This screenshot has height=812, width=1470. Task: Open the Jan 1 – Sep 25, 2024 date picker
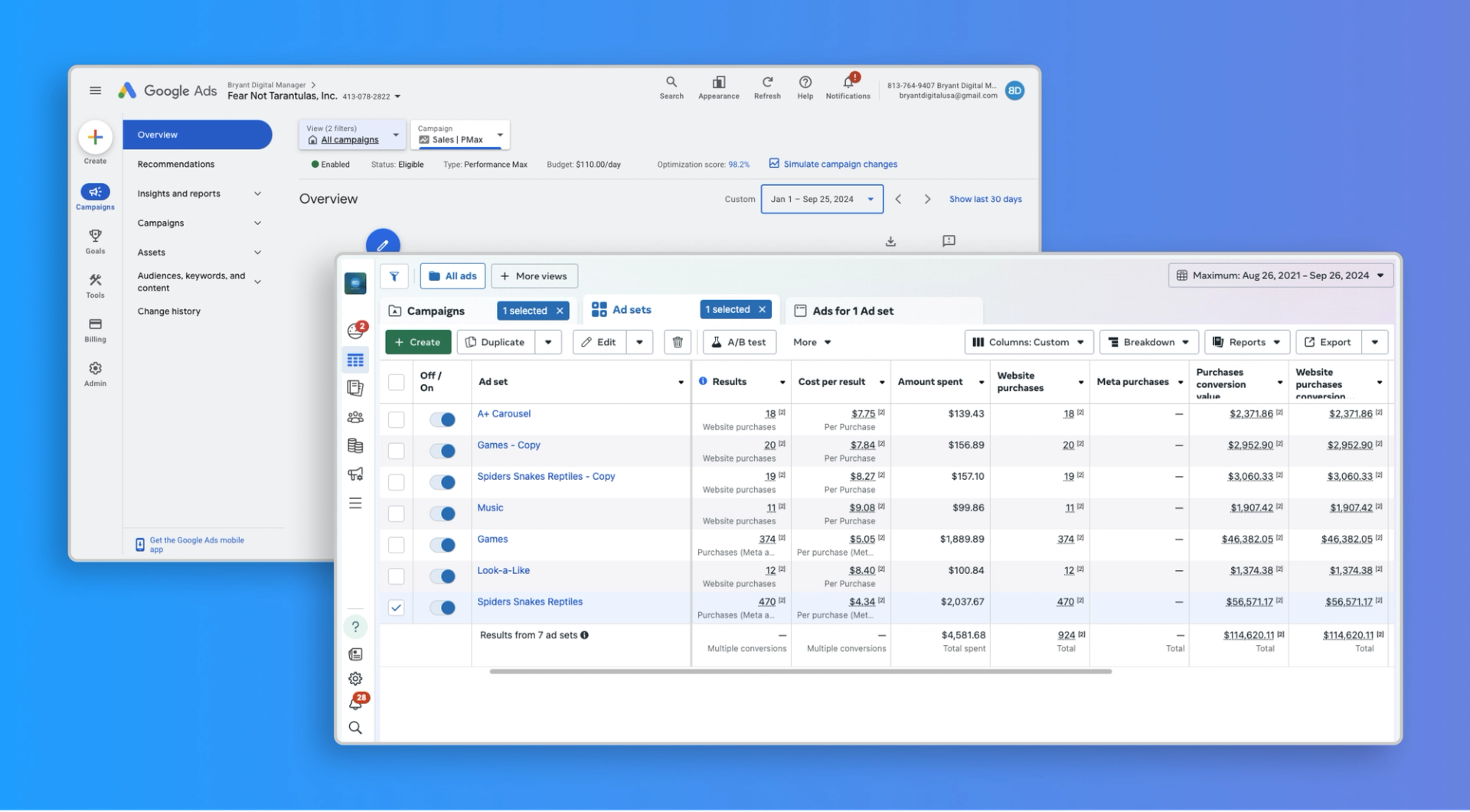822,199
